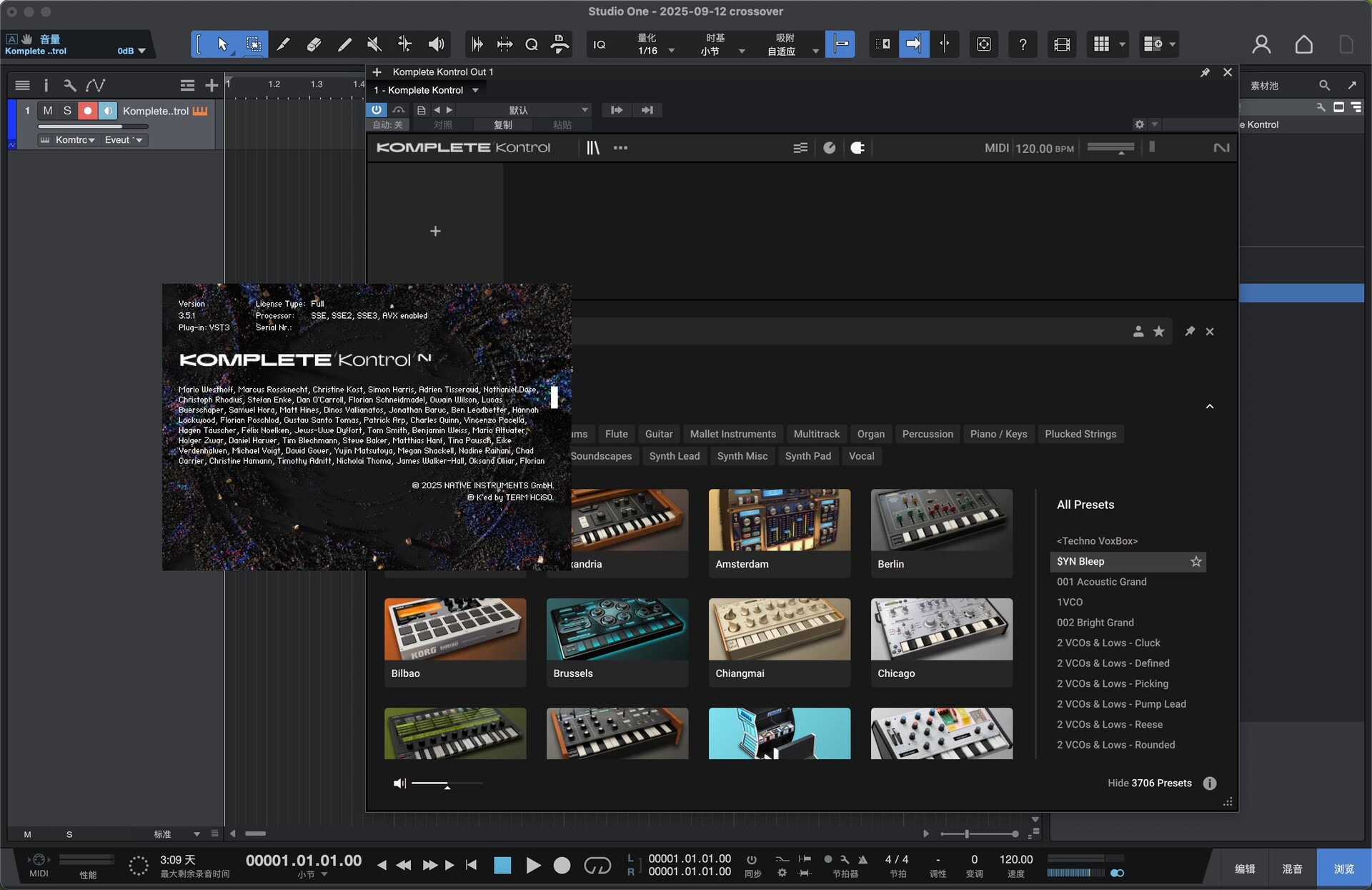Open the user account icon
1372x890 pixels.
(x=1261, y=44)
